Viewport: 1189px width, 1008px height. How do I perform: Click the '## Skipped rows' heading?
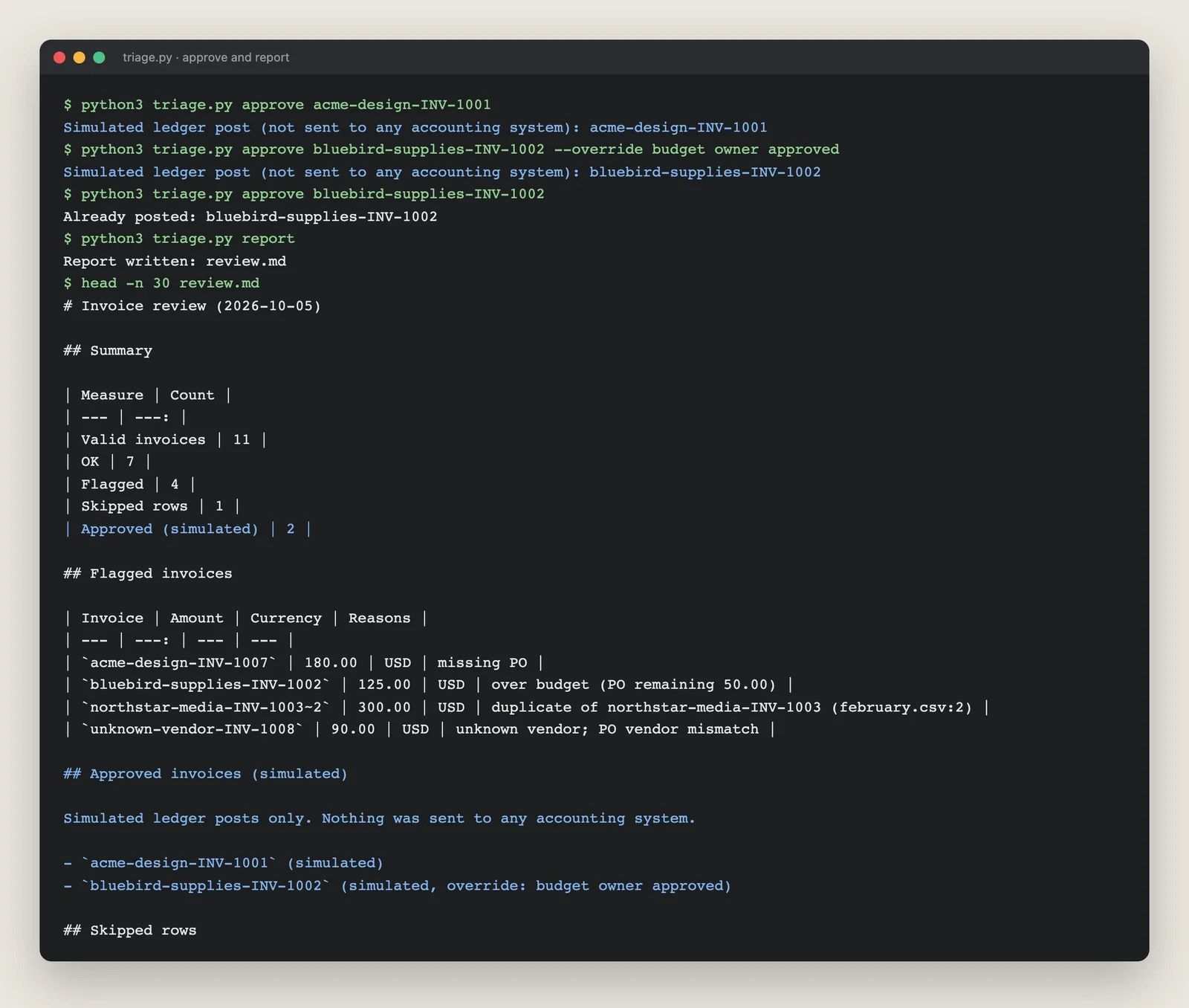(130, 930)
